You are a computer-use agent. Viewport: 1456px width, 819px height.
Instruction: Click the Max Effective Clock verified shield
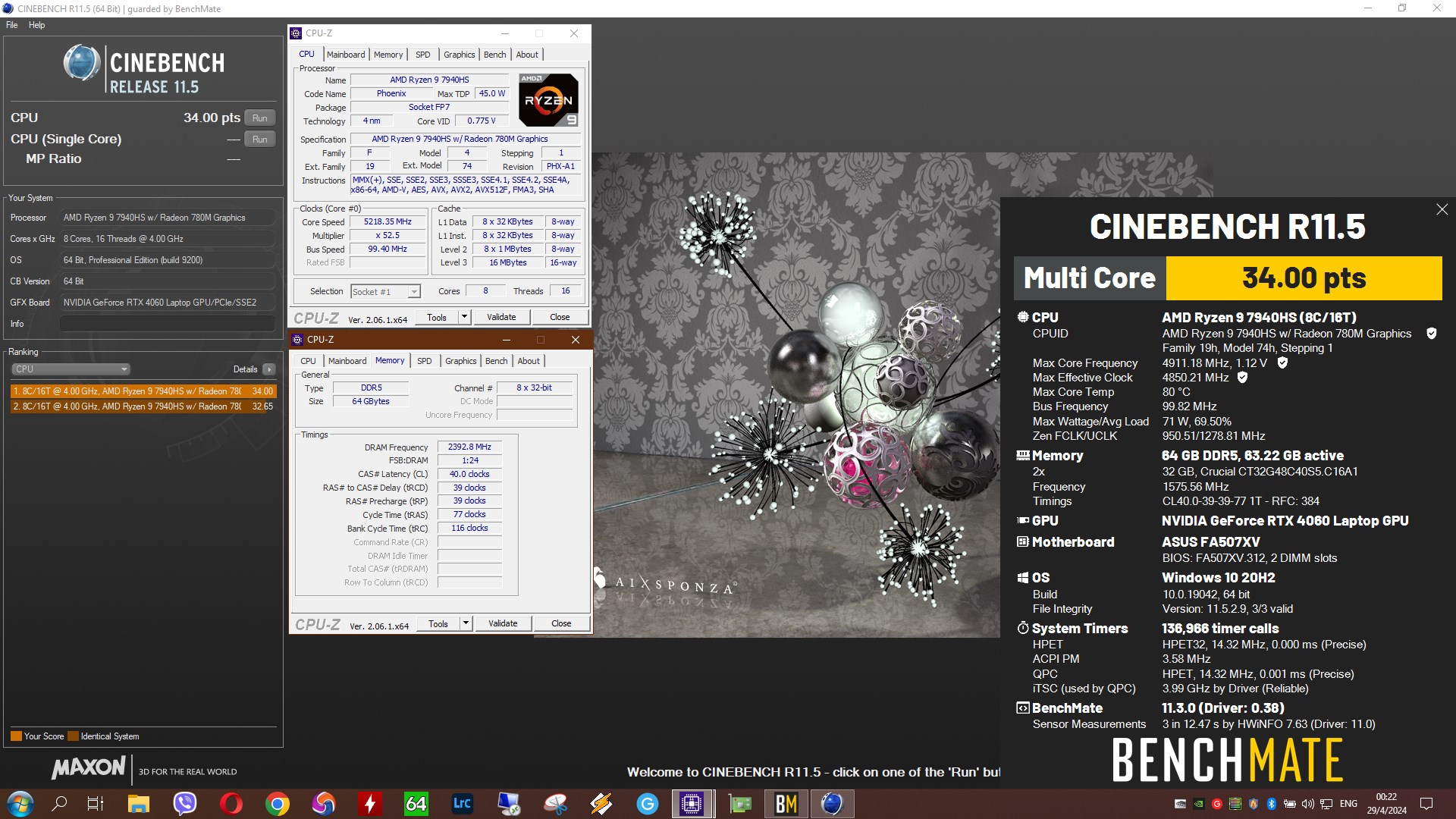pyautogui.click(x=1242, y=378)
